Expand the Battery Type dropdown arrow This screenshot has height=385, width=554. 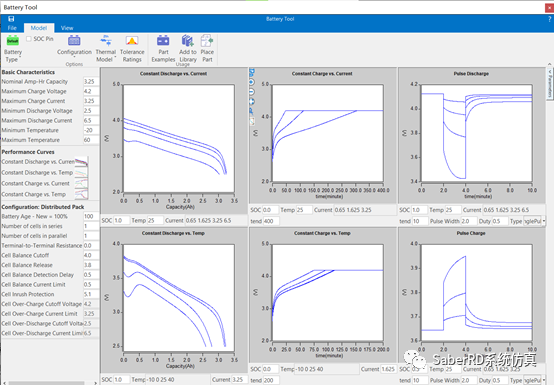pos(20,57)
